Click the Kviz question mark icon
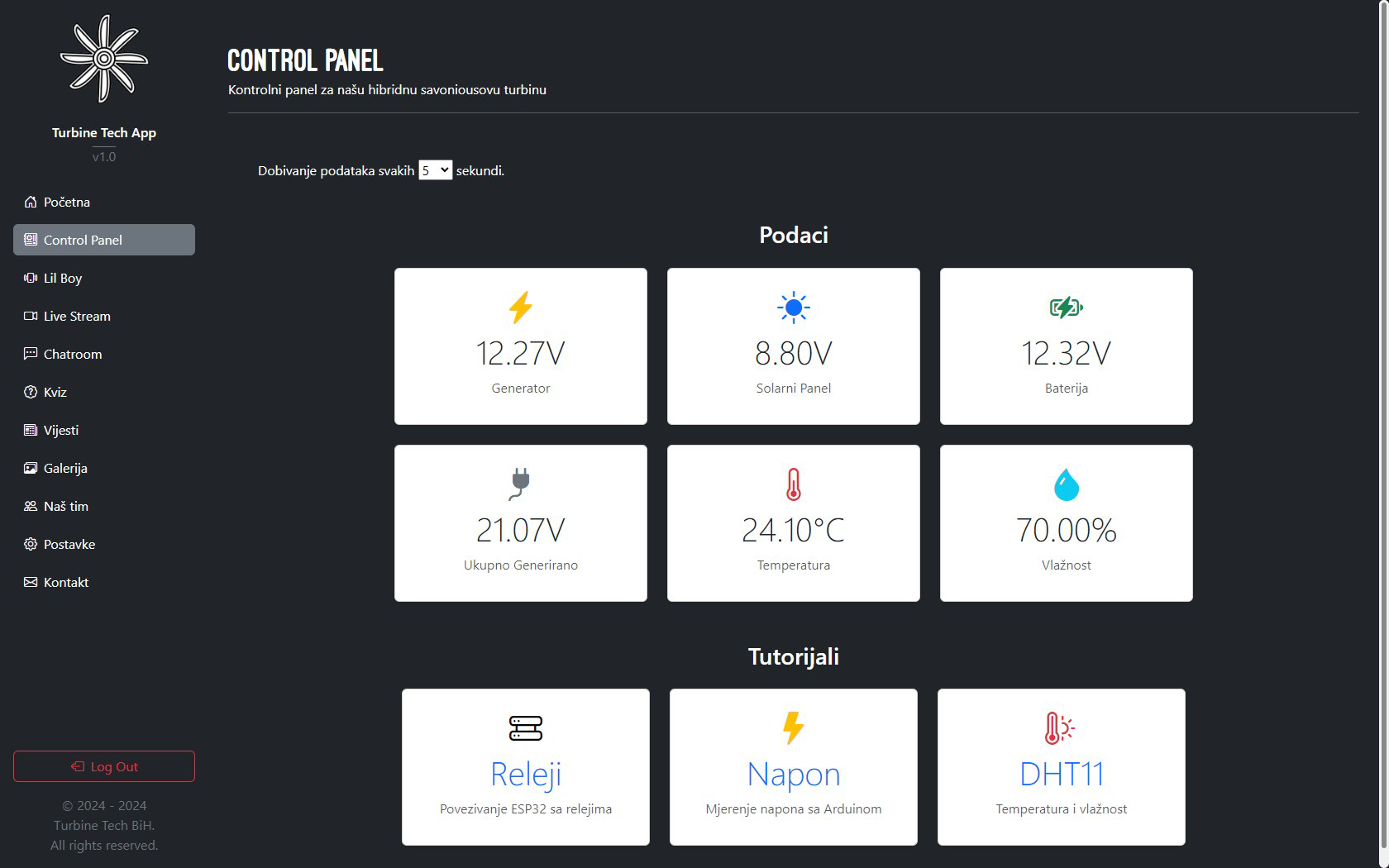The width and height of the screenshot is (1389, 868). coord(31,392)
